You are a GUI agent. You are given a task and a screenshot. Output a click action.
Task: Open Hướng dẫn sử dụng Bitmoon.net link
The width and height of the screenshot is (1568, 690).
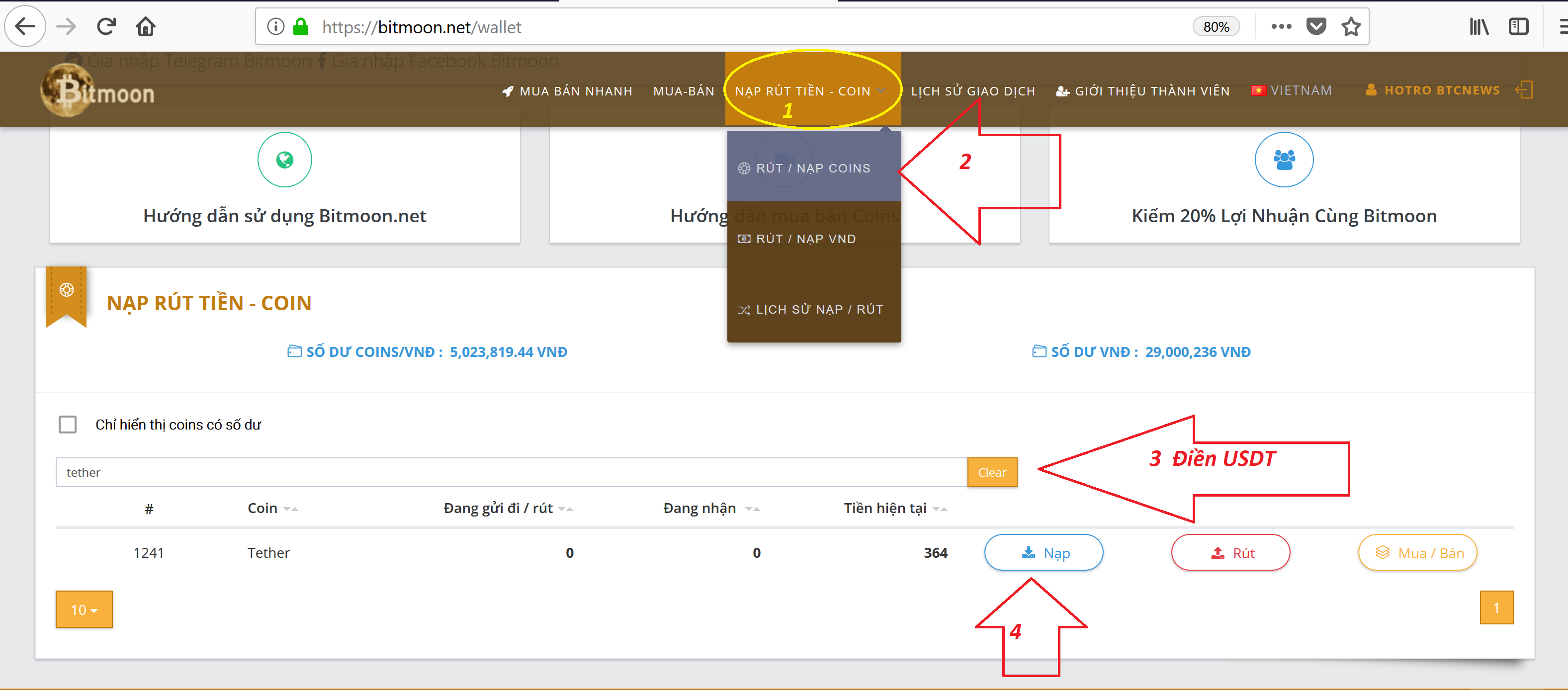[x=284, y=216]
